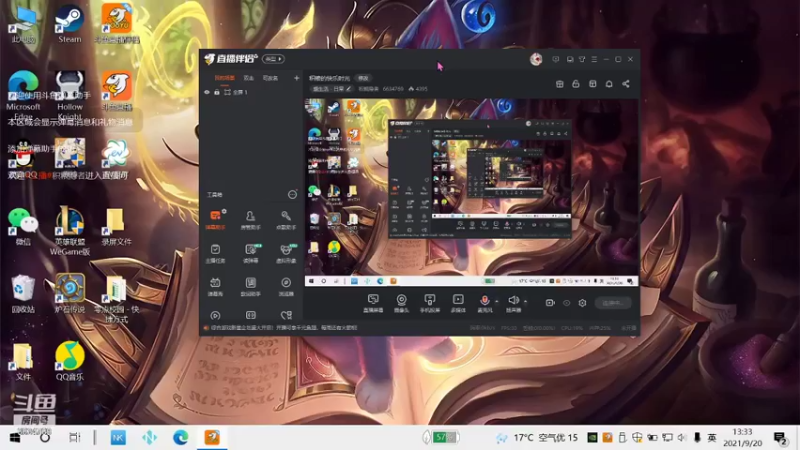Open Steam from the desktop
This screenshot has width=800, height=450.
coord(69,24)
